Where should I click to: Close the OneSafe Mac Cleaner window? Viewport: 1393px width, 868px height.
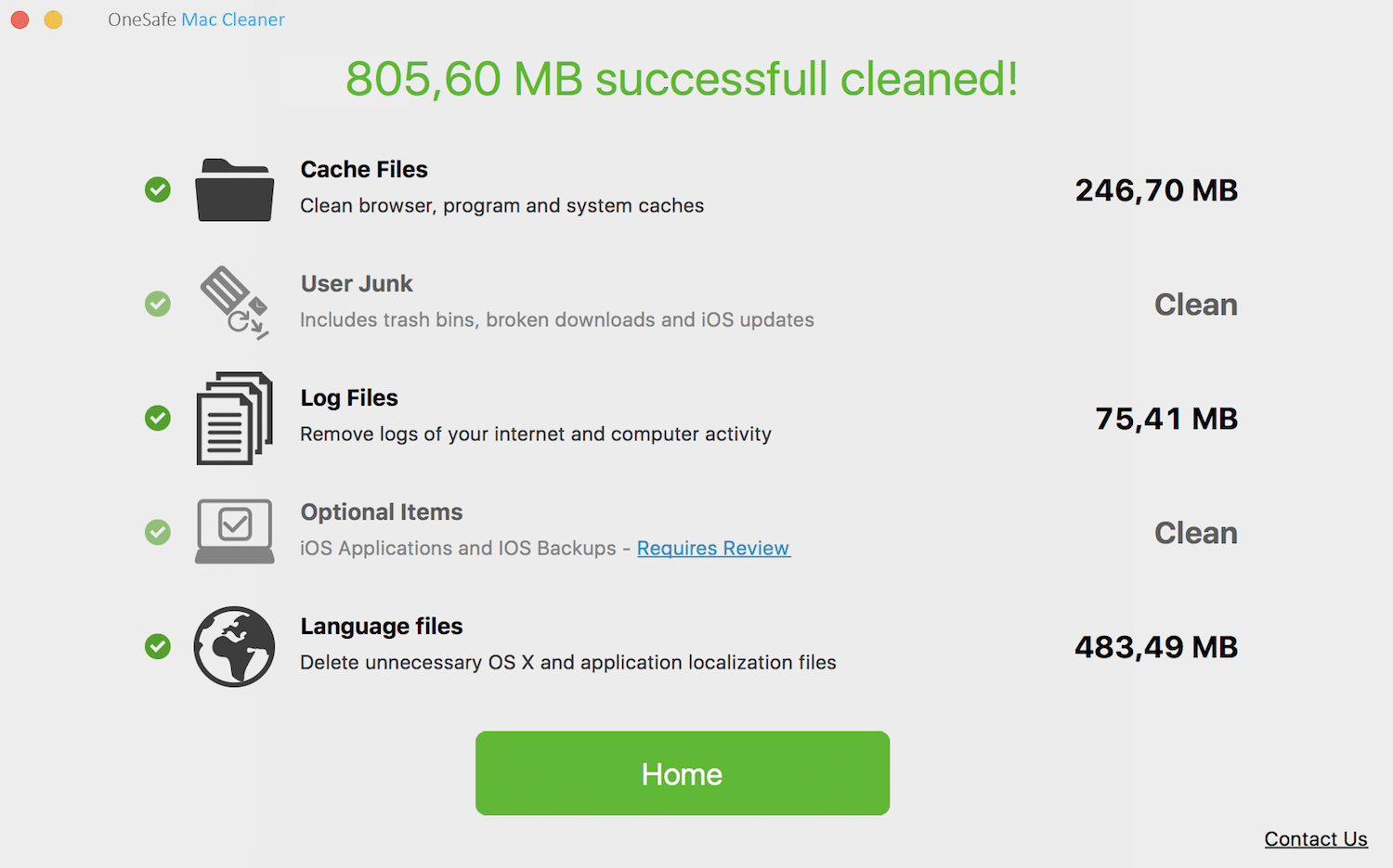pyautogui.click(x=20, y=19)
